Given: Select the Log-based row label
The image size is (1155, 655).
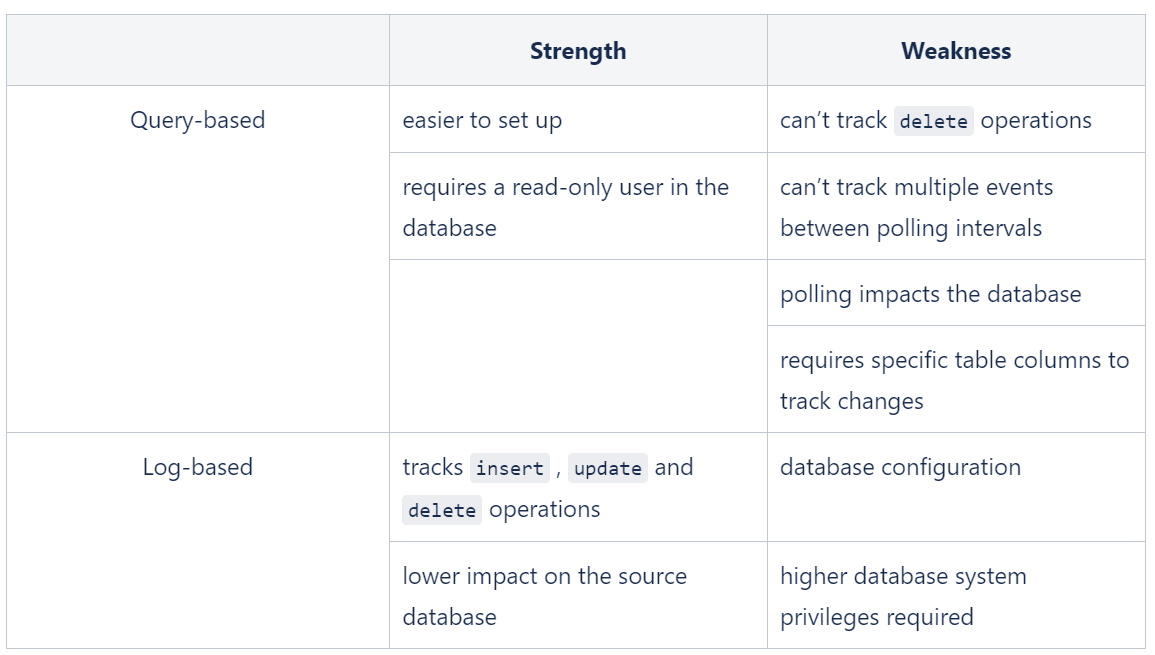Looking at the screenshot, I should tap(197, 467).
